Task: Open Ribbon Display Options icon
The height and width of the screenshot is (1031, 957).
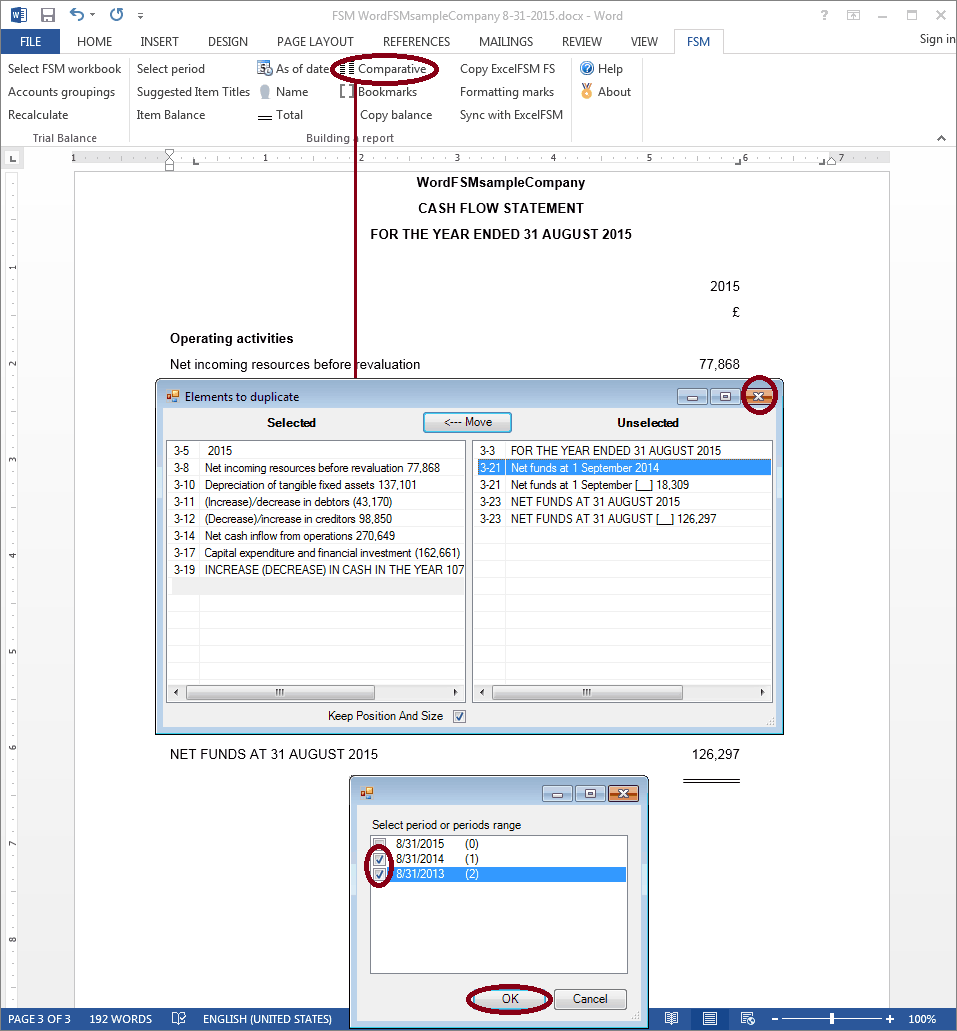Action: (x=853, y=15)
